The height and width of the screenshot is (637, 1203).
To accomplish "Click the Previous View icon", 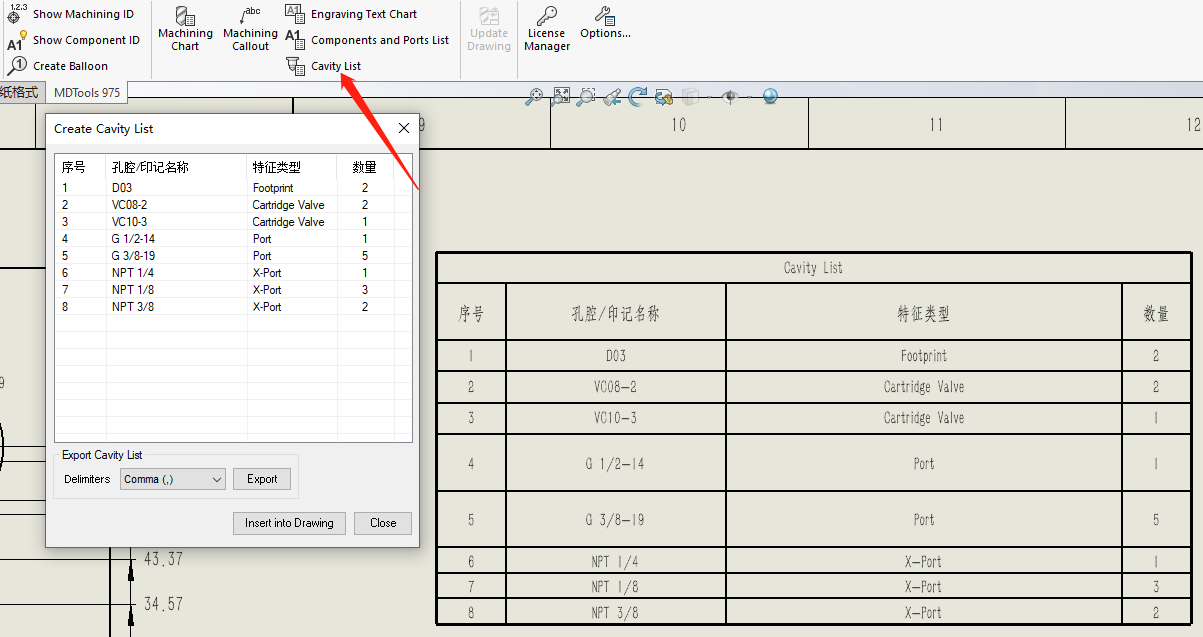I will tap(612, 96).
